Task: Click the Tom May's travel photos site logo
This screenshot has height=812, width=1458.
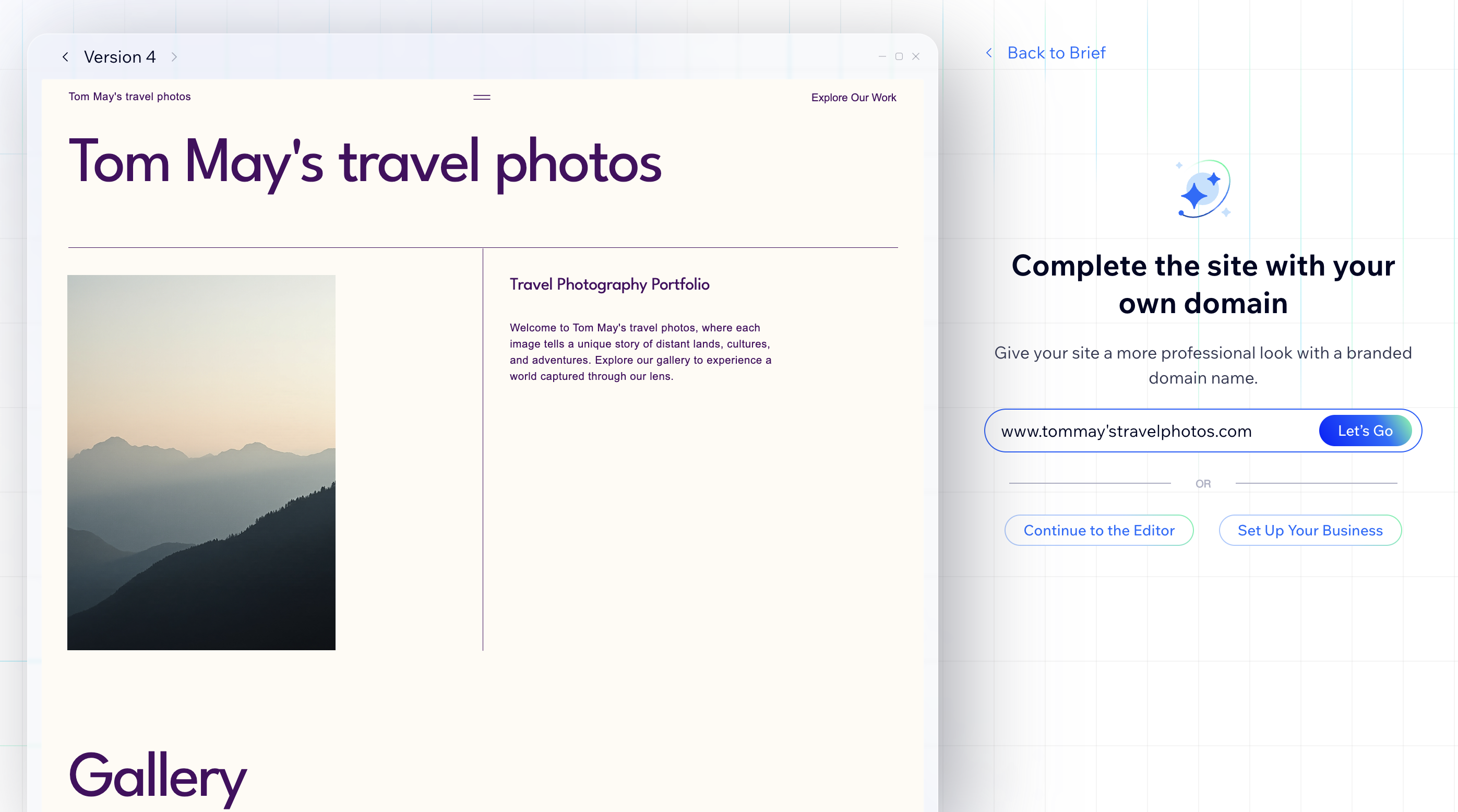Action: coord(129,97)
